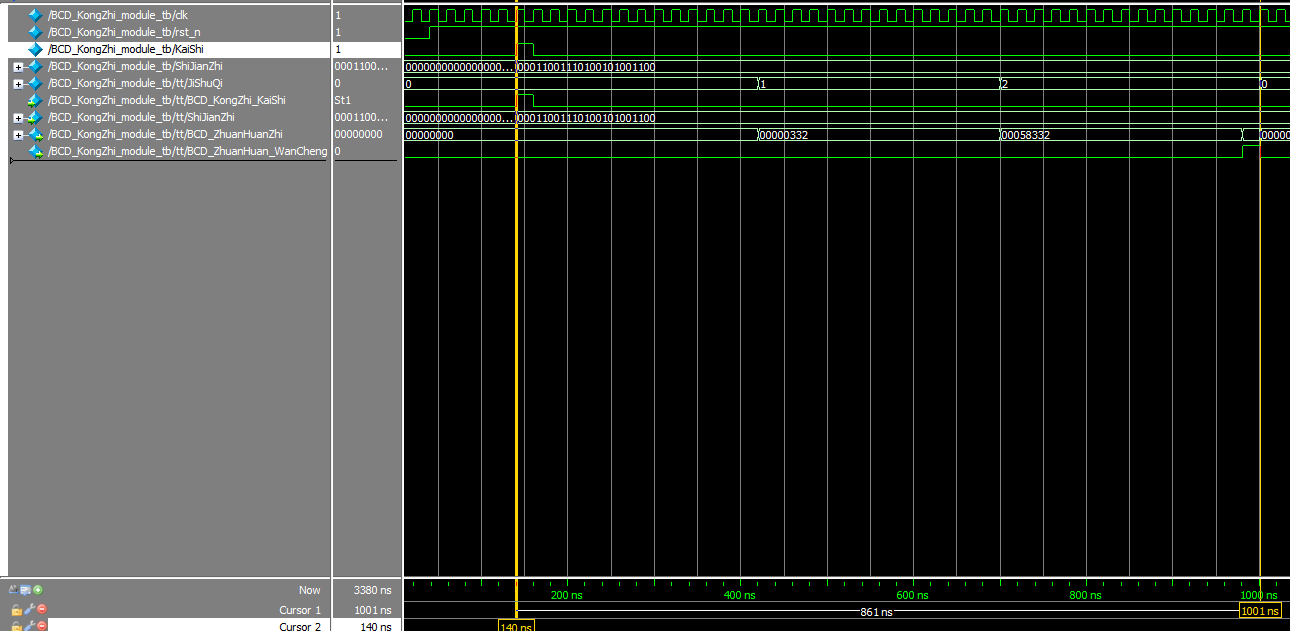Click Cursor 2 time value 140 ns
The height and width of the screenshot is (631, 1290).
coord(374,627)
